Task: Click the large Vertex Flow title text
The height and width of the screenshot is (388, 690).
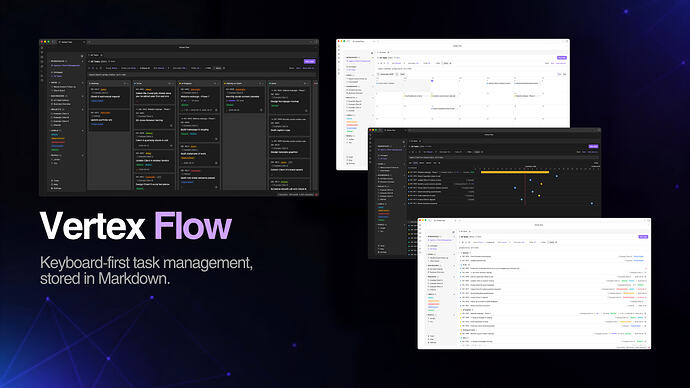Action: point(136,226)
